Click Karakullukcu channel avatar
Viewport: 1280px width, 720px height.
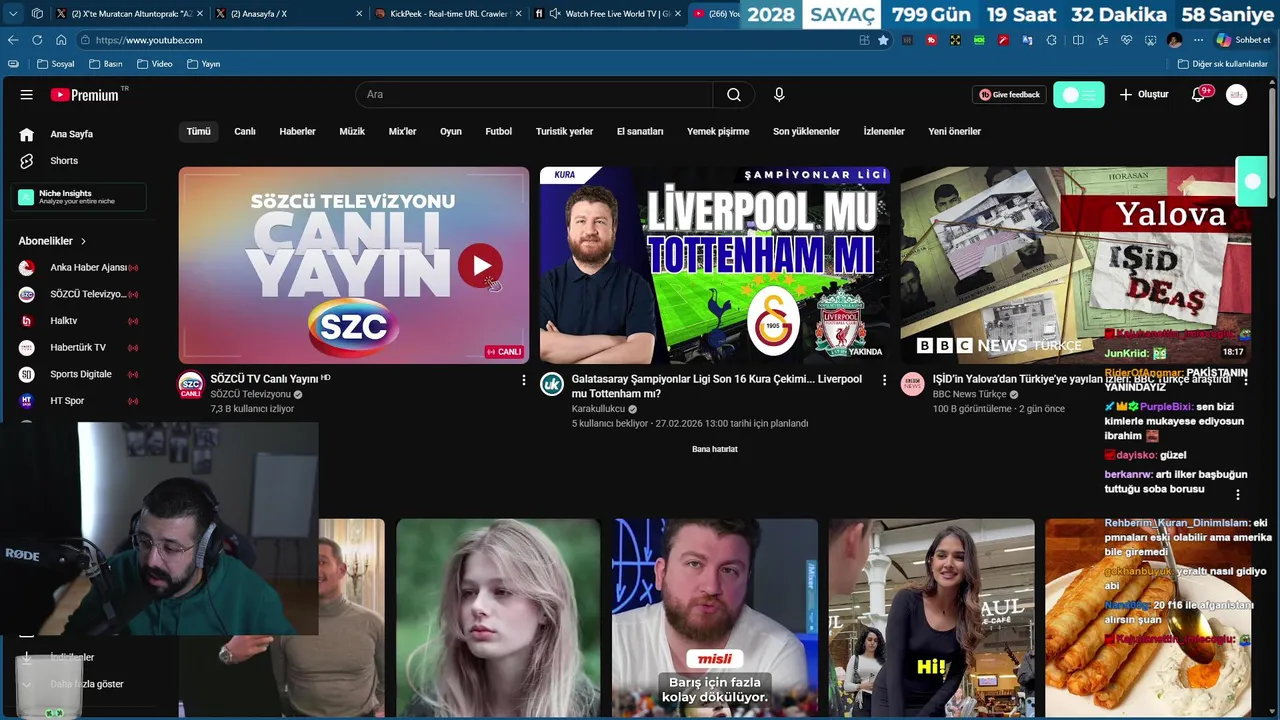coord(552,384)
